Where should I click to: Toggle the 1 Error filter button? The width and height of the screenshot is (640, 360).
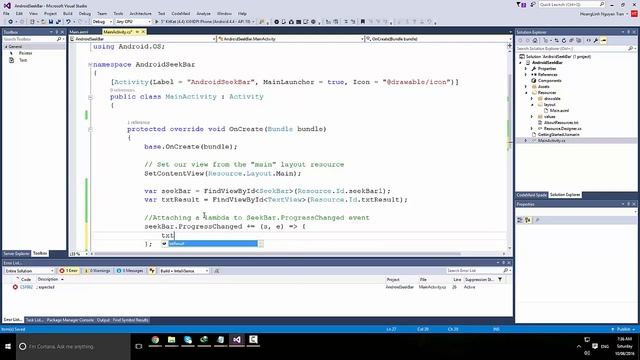69,271
